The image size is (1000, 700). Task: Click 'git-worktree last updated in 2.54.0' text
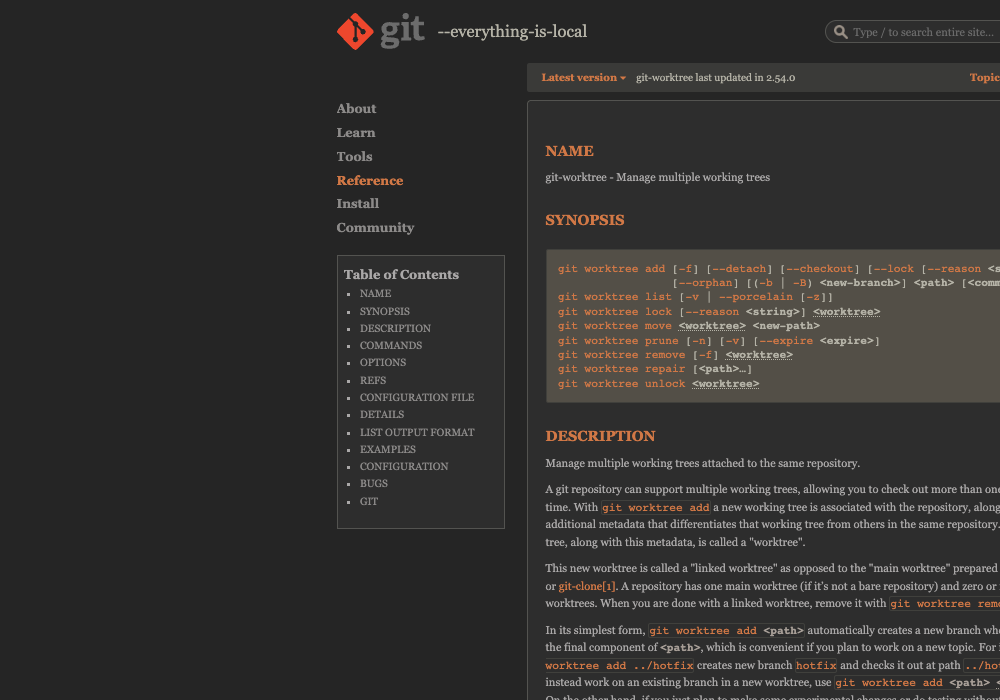(715, 78)
